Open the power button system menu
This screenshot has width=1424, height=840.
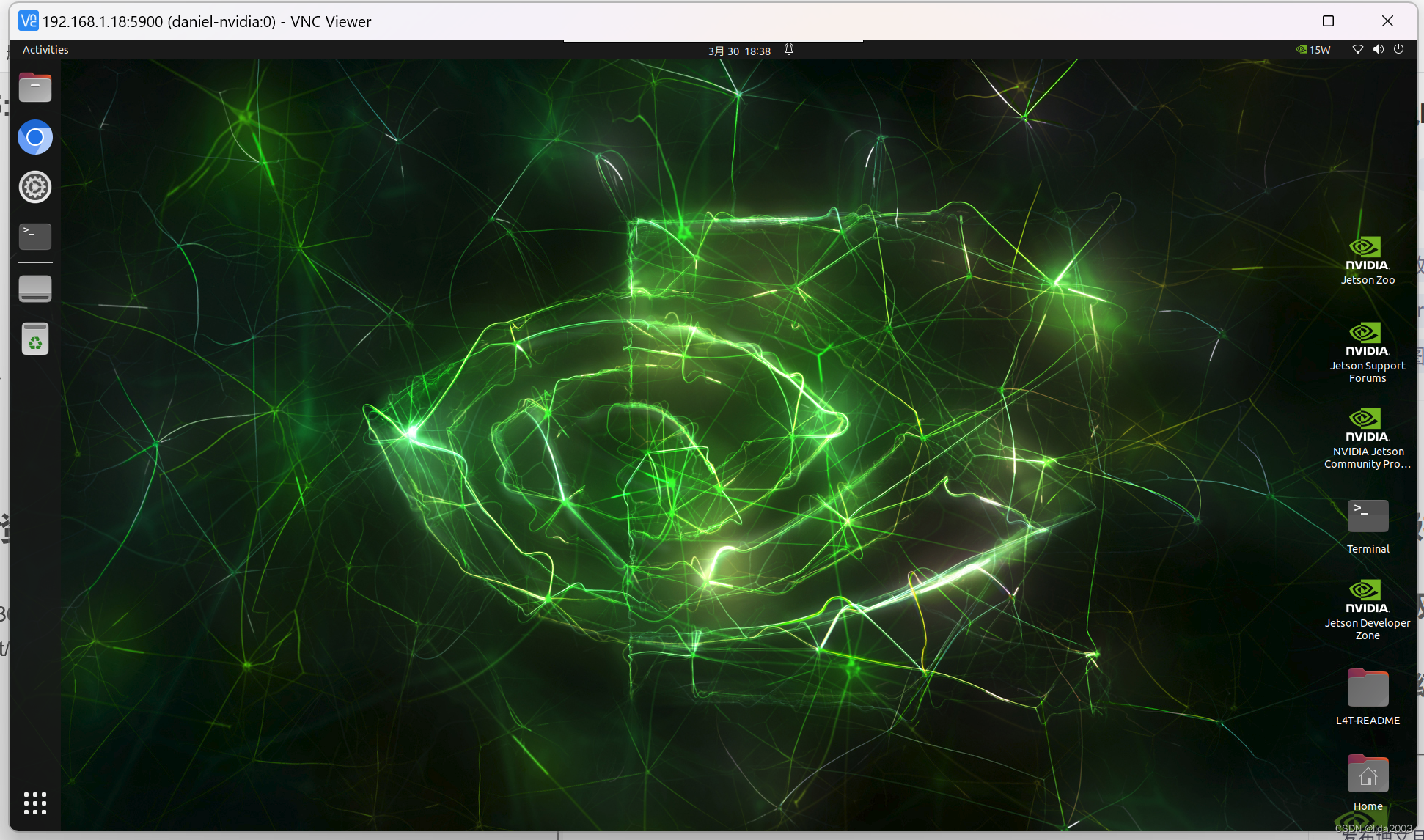(1398, 49)
